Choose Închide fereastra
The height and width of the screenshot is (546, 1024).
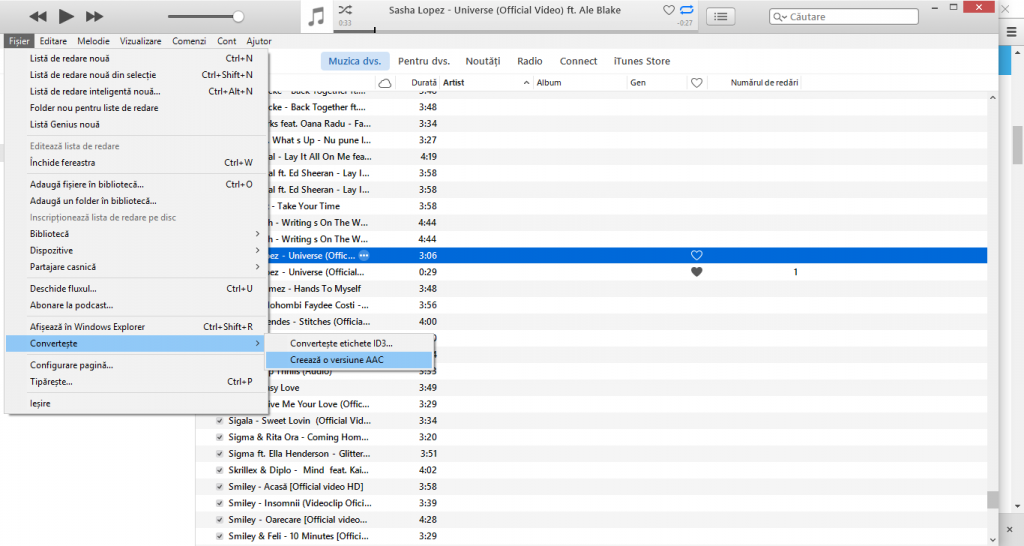tap(136, 163)
